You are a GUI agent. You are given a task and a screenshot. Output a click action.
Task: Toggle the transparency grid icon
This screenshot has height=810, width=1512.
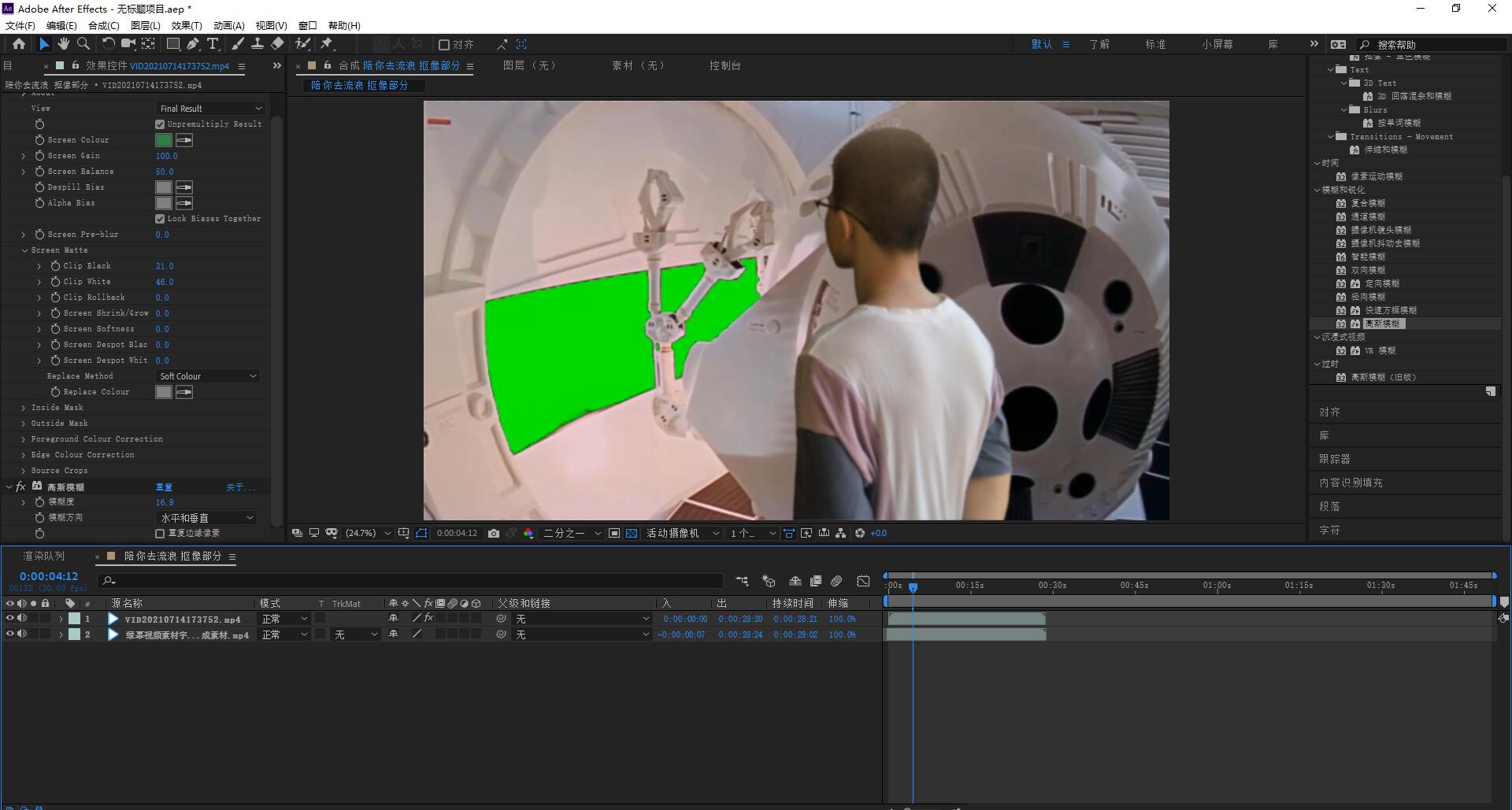tap(632, 533)
